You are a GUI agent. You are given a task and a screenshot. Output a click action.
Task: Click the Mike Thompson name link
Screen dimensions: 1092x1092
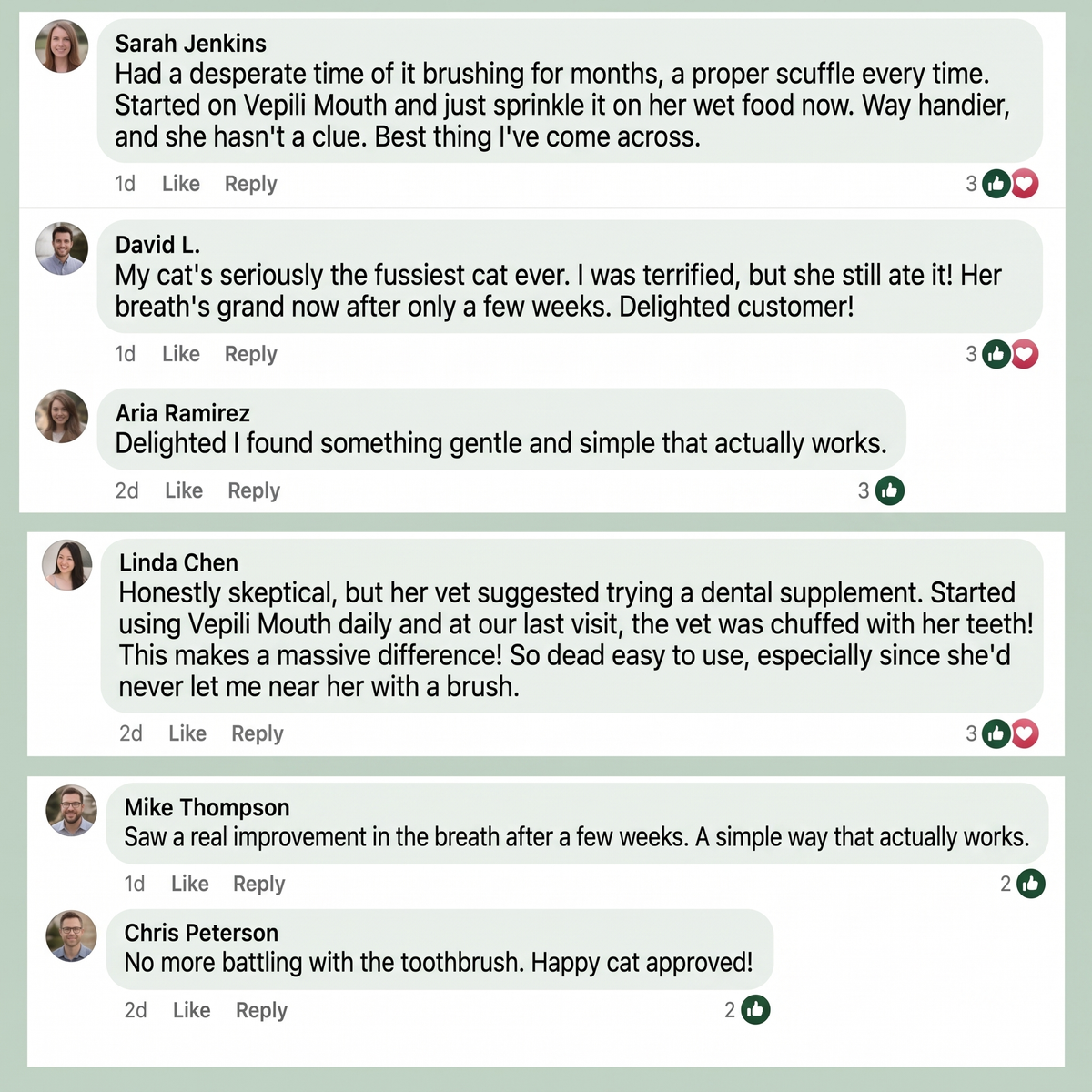click(207, 807)
